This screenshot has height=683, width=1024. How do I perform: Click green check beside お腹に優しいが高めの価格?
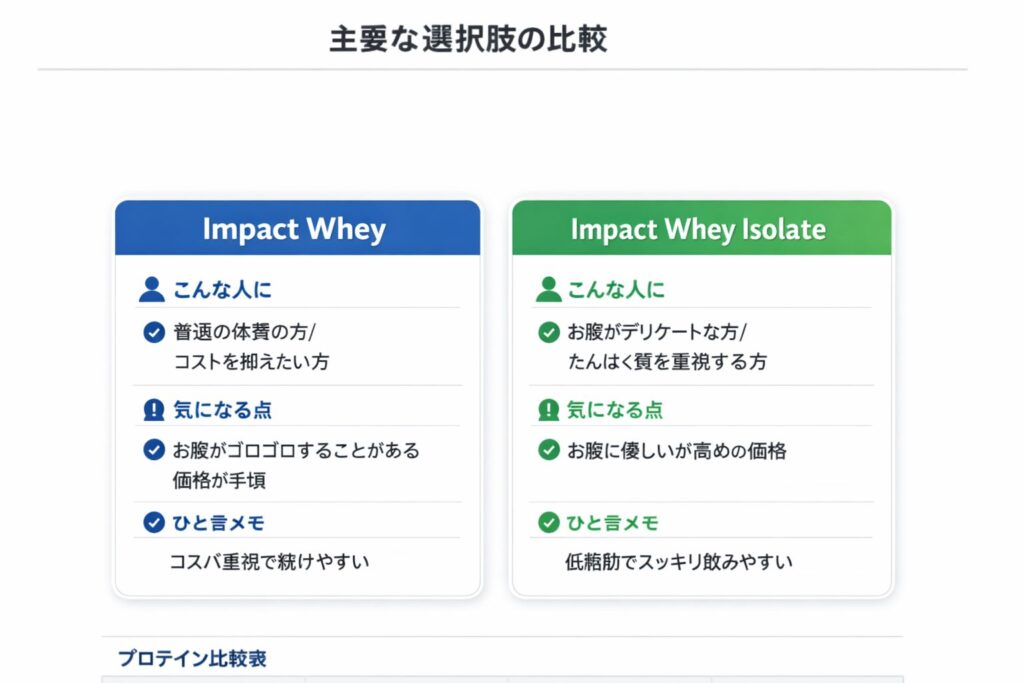(x=548, y=450)
